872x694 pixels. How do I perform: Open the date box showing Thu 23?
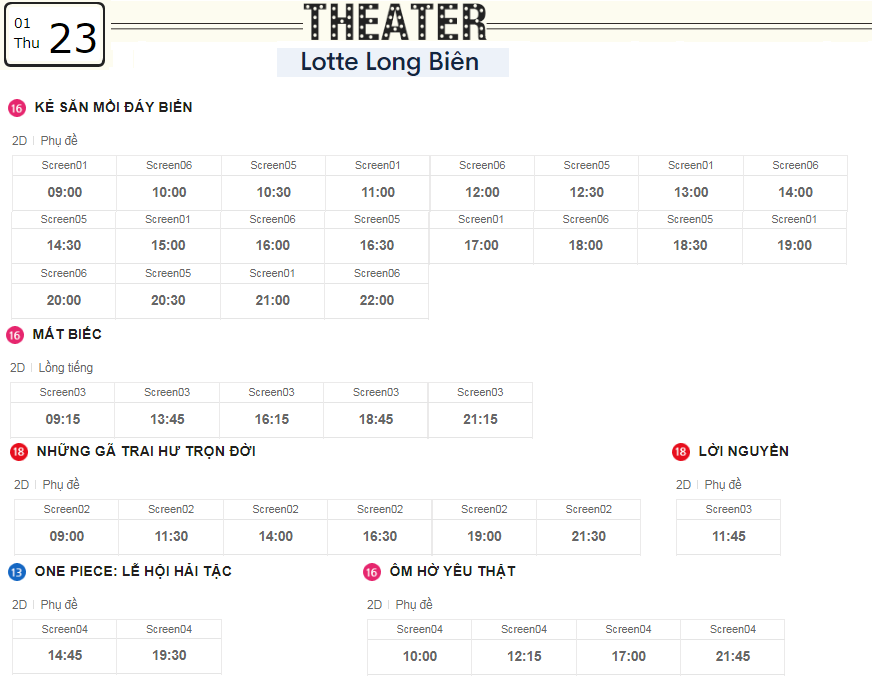54,34
